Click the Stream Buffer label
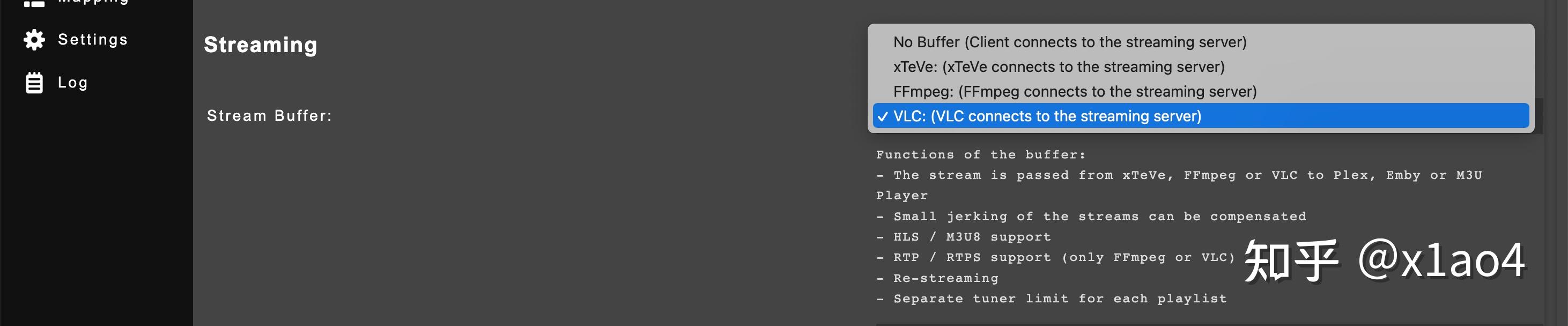Image resolution: width=1568 pixels, height=326 pixels. 269,116
